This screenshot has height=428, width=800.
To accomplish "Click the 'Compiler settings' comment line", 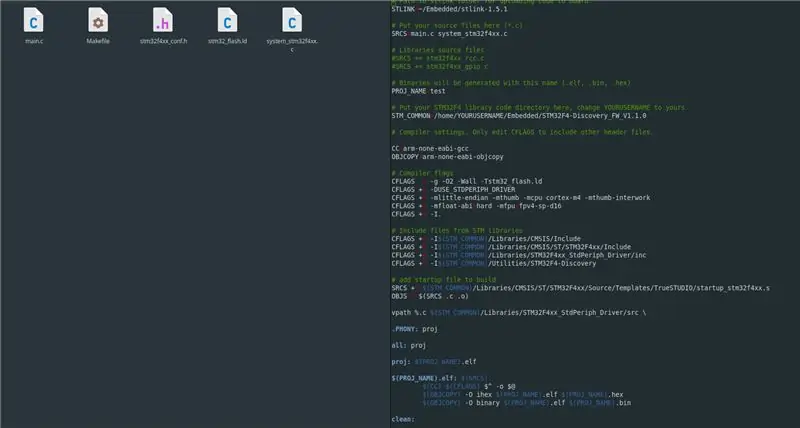I will (522, 132).
